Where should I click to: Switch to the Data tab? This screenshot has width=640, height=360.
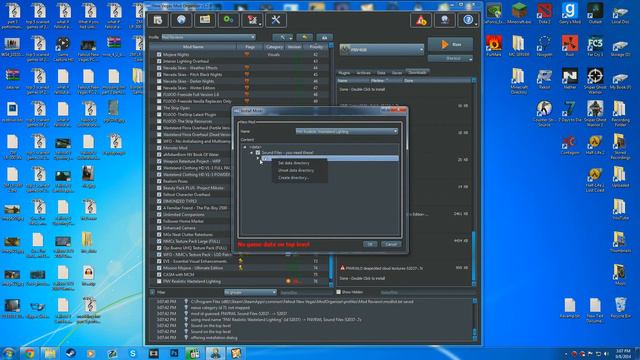point(381,73)
